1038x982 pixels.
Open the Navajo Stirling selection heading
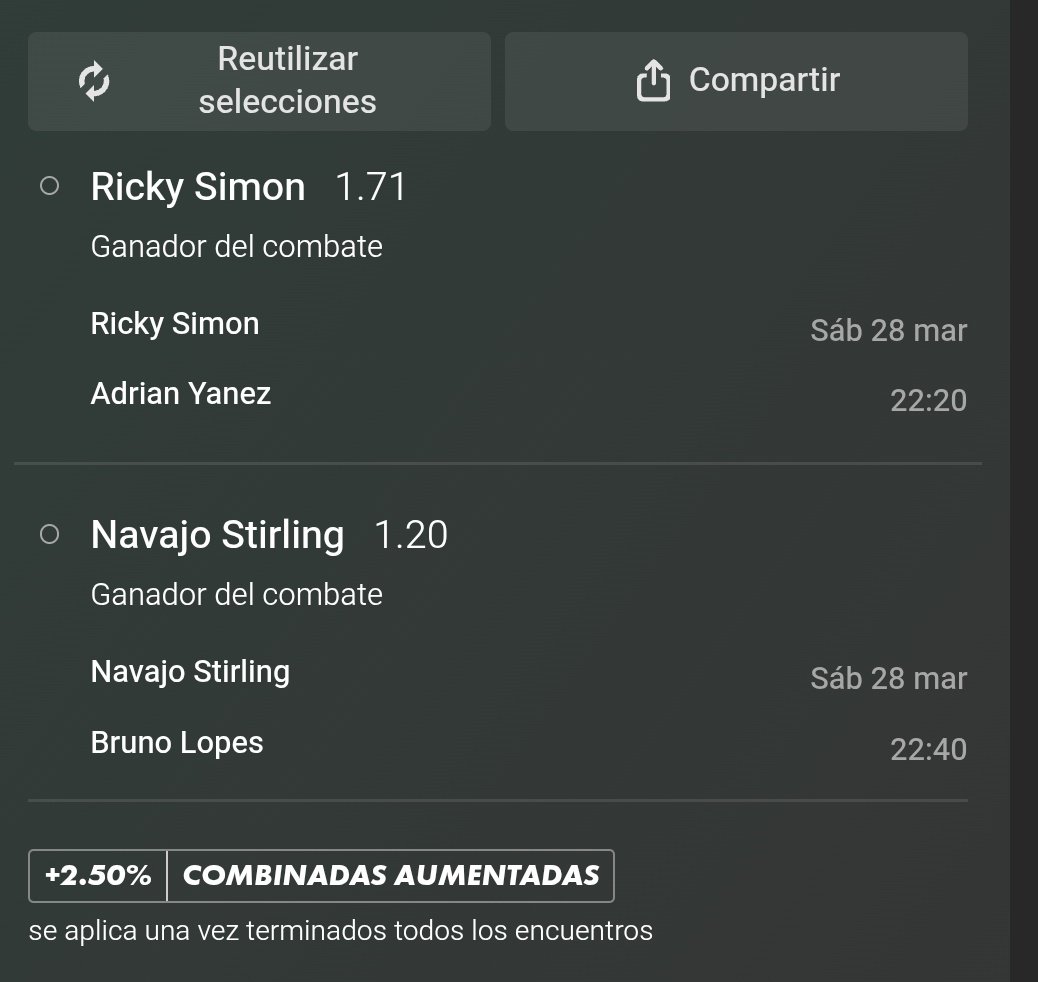(217, 535)
